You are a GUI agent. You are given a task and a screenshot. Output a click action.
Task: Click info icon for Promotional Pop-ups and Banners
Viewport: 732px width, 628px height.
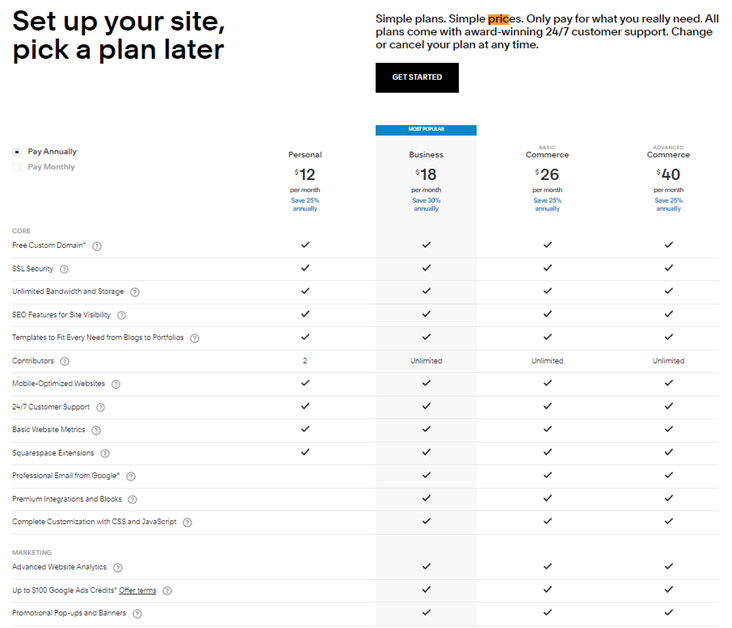coord(137,613)
